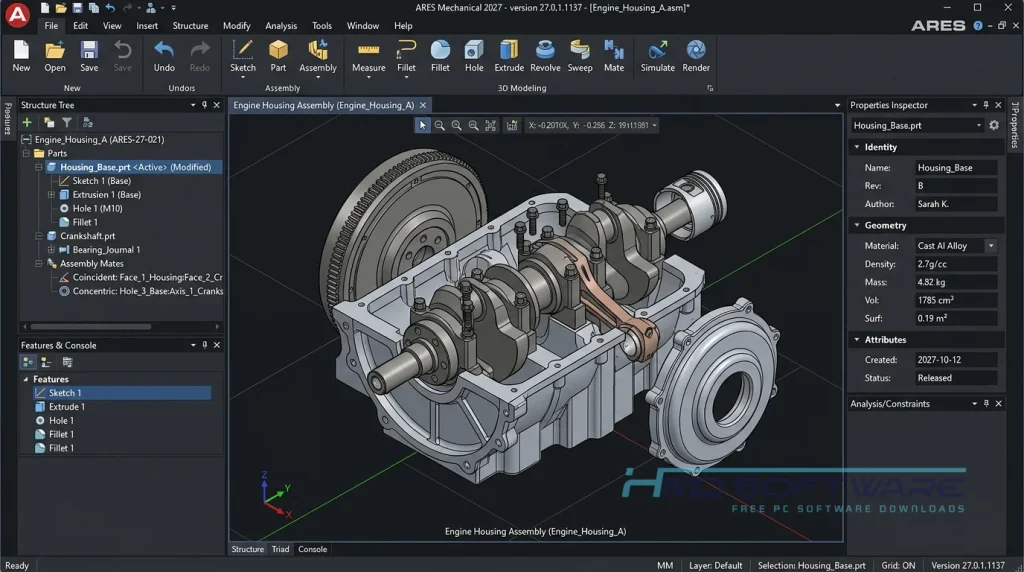Screen dimensions: 1024x572
Task: Click the zoom-to-fit icon in viewport toolbar
Action: click(490, 125)
